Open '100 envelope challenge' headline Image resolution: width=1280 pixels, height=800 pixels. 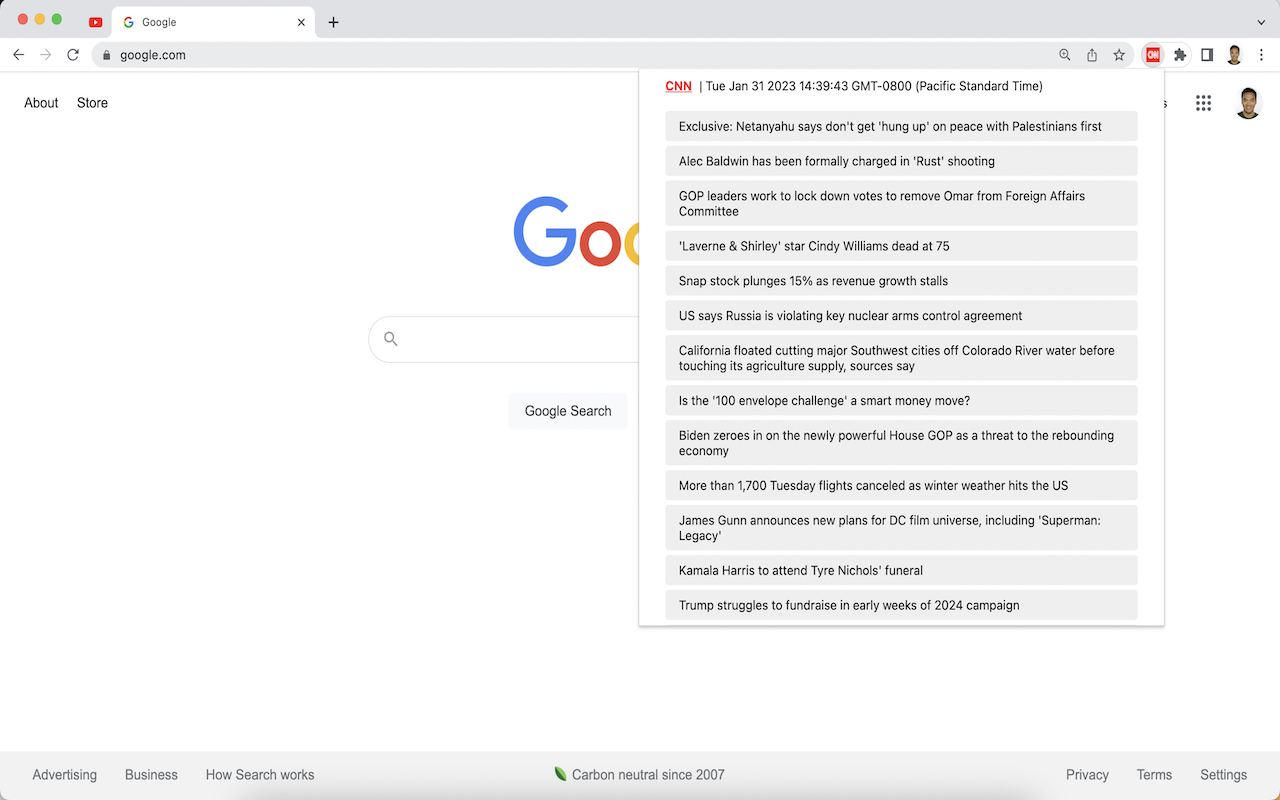[x=901, y=401]
